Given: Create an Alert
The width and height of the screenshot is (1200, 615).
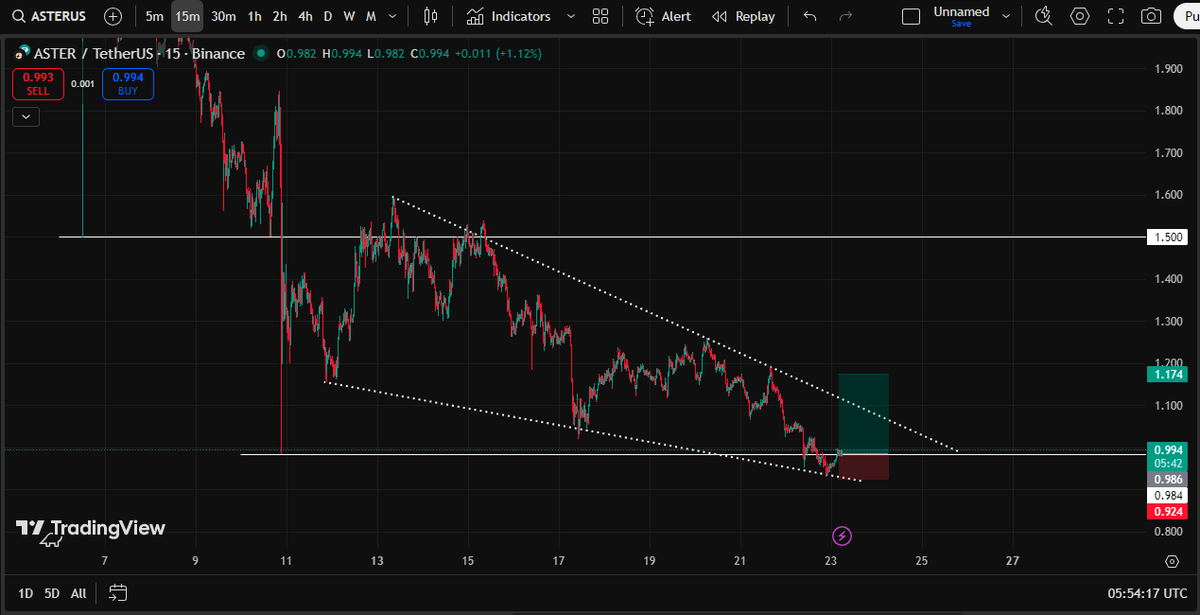Looking at the screenshot, I should pyautogui.click(x=663, y=17).
